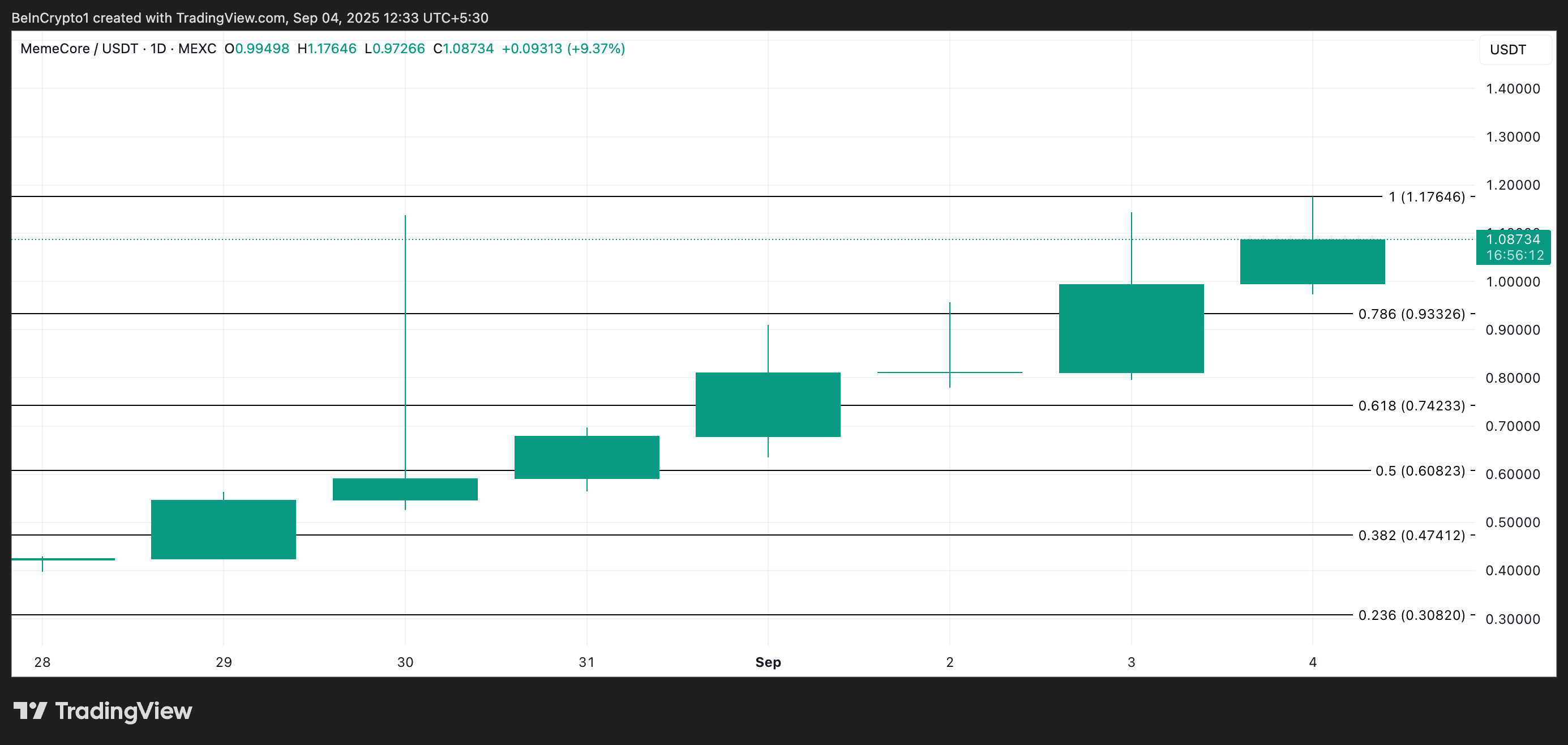Select the 0.236 (0.30820) Fibonacci level label

pos(1411,615)
